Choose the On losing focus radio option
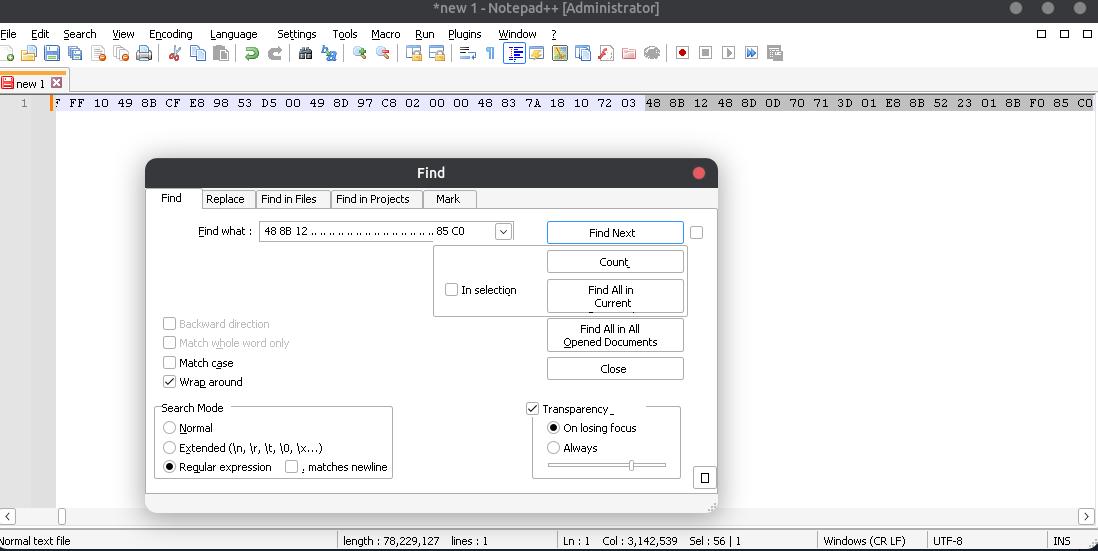1098x551 pixels. pyautogui.click(x=553, y=427)
